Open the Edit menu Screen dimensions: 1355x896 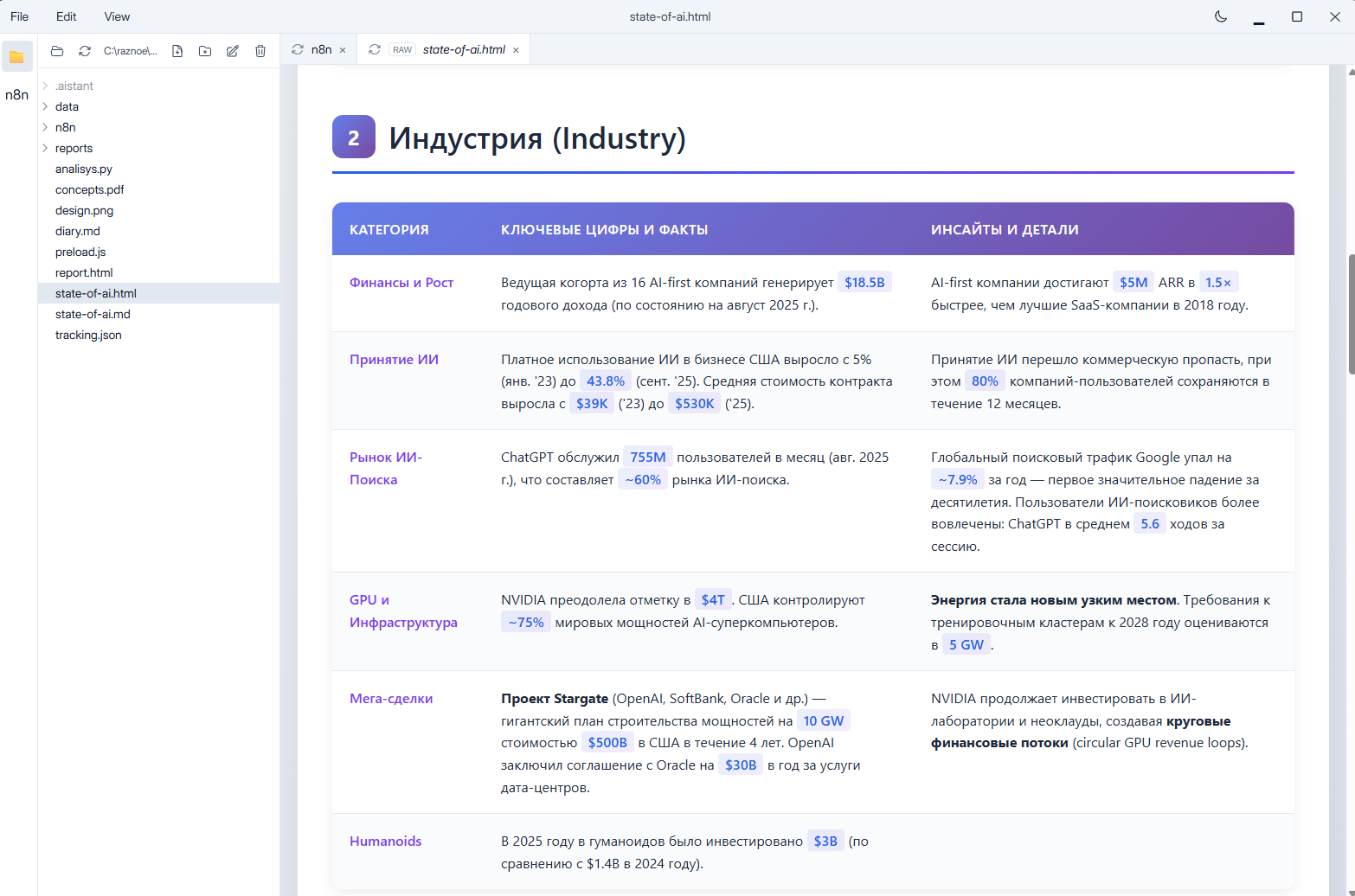[x=66, y=16]
